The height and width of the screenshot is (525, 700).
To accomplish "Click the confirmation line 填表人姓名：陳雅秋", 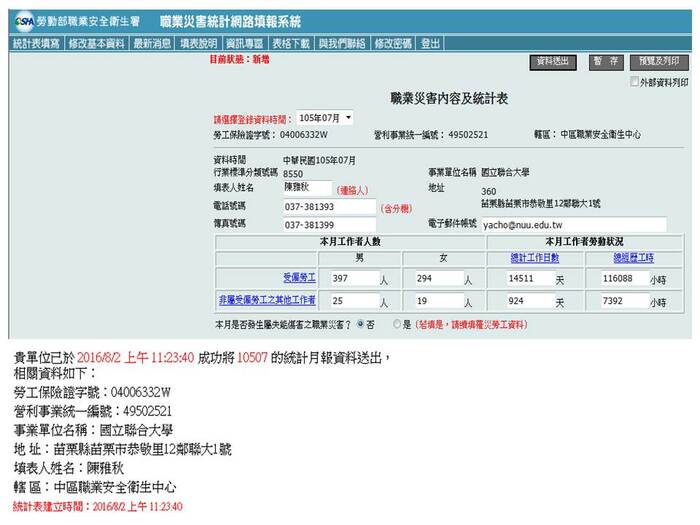I will (x=69, y=468).
